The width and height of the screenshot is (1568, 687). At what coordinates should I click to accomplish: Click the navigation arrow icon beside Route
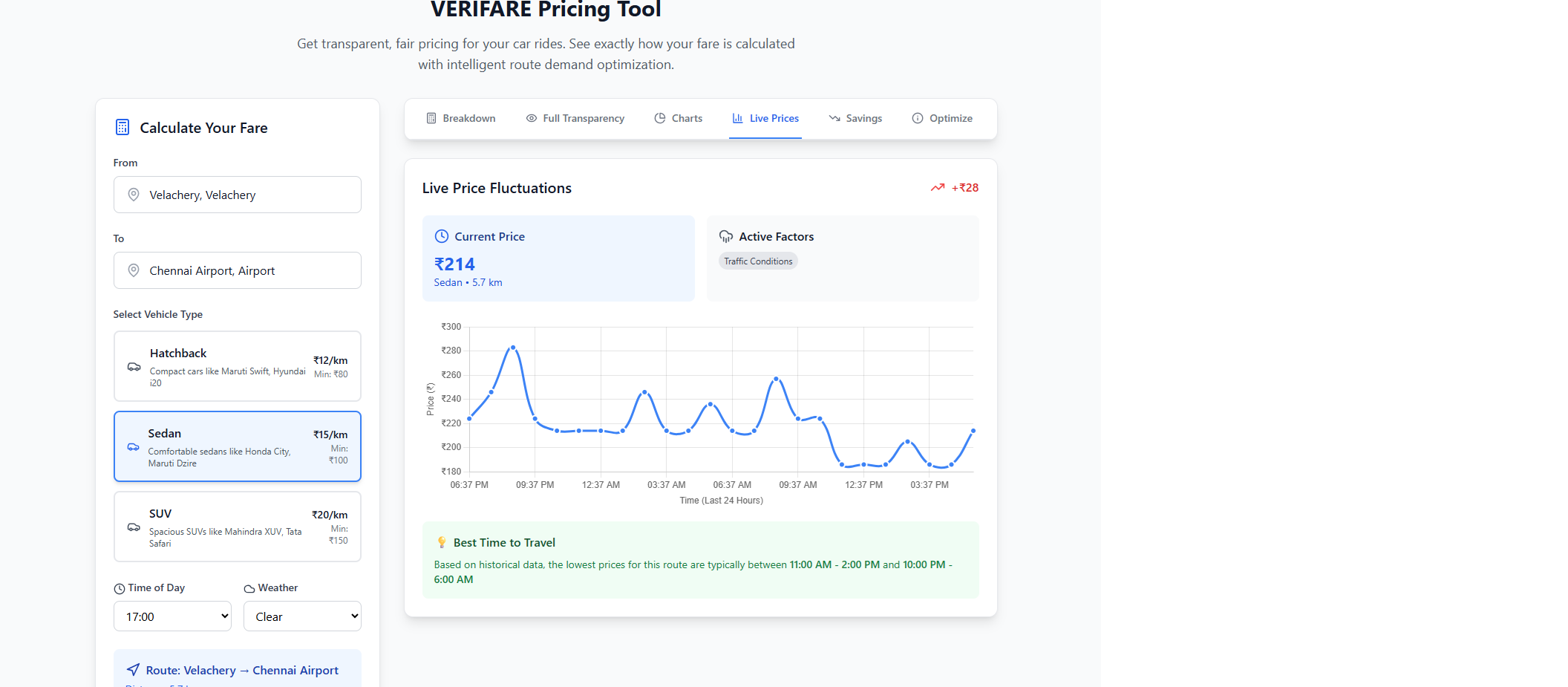tap(133, 670)
